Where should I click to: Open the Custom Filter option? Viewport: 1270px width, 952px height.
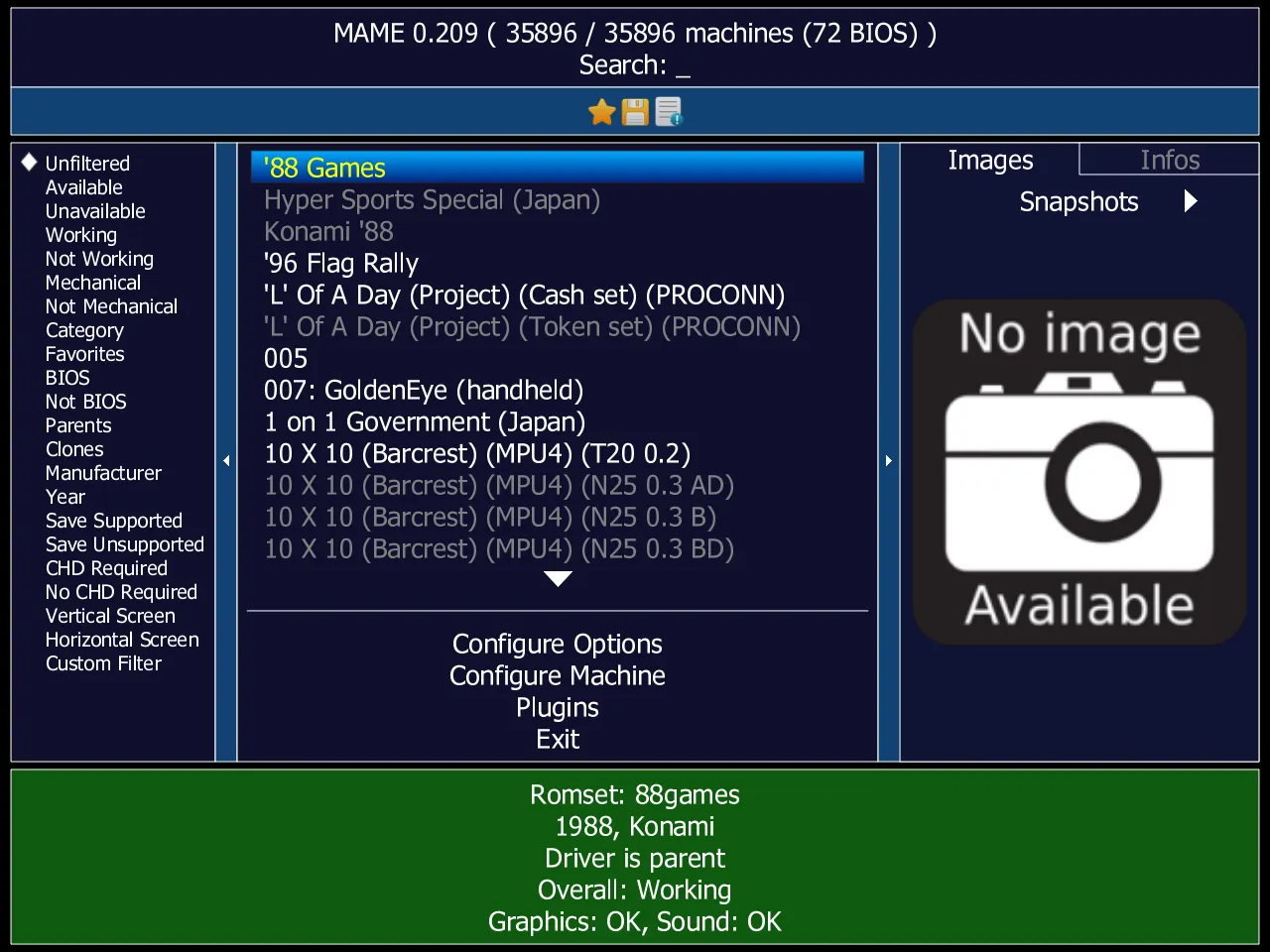103,662
